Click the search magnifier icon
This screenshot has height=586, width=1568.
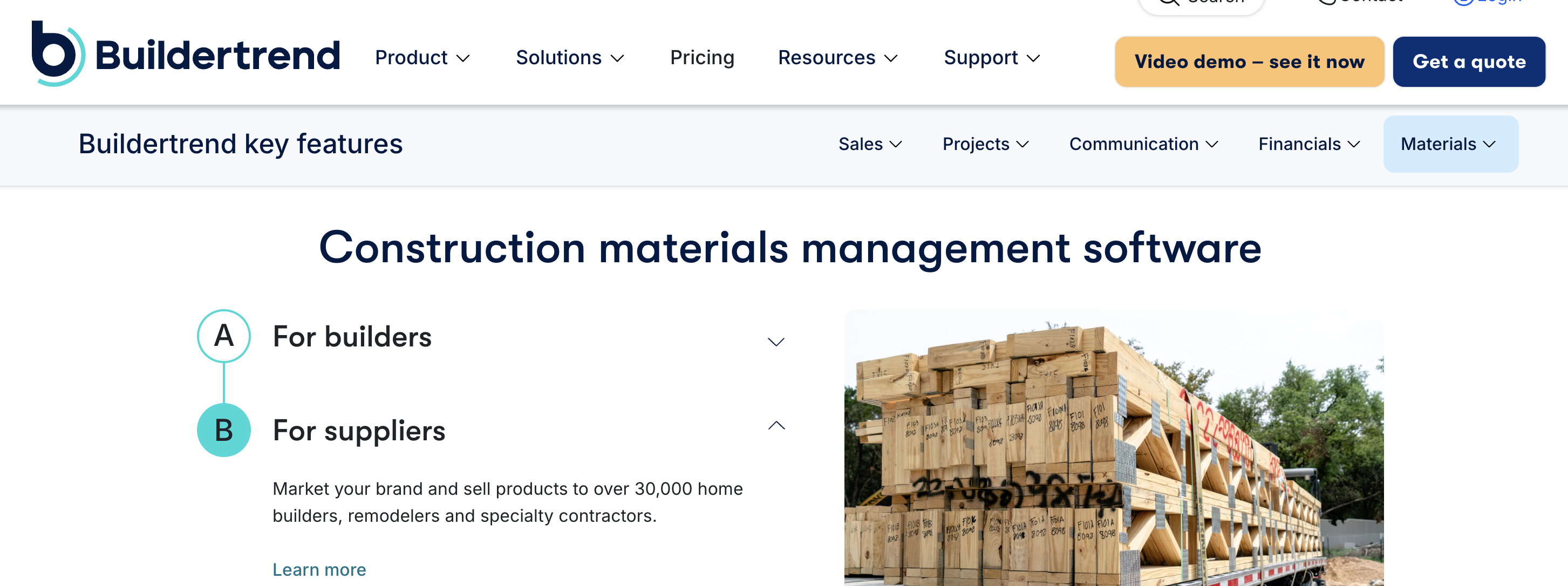(x=1169, y=2)
